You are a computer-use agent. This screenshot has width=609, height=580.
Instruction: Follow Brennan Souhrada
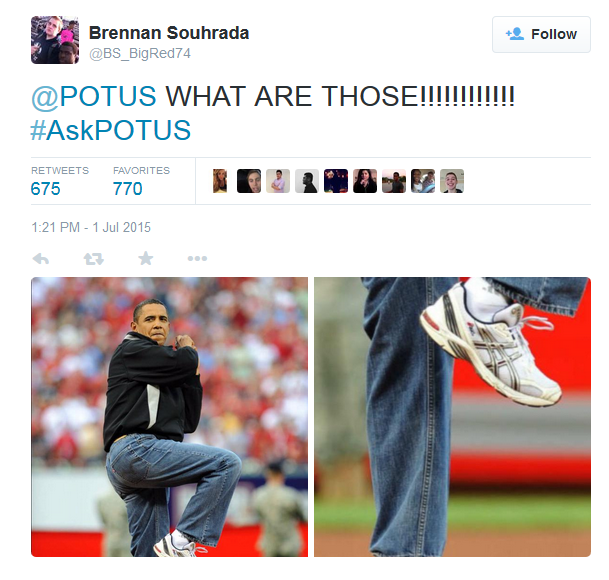[541, 34]
